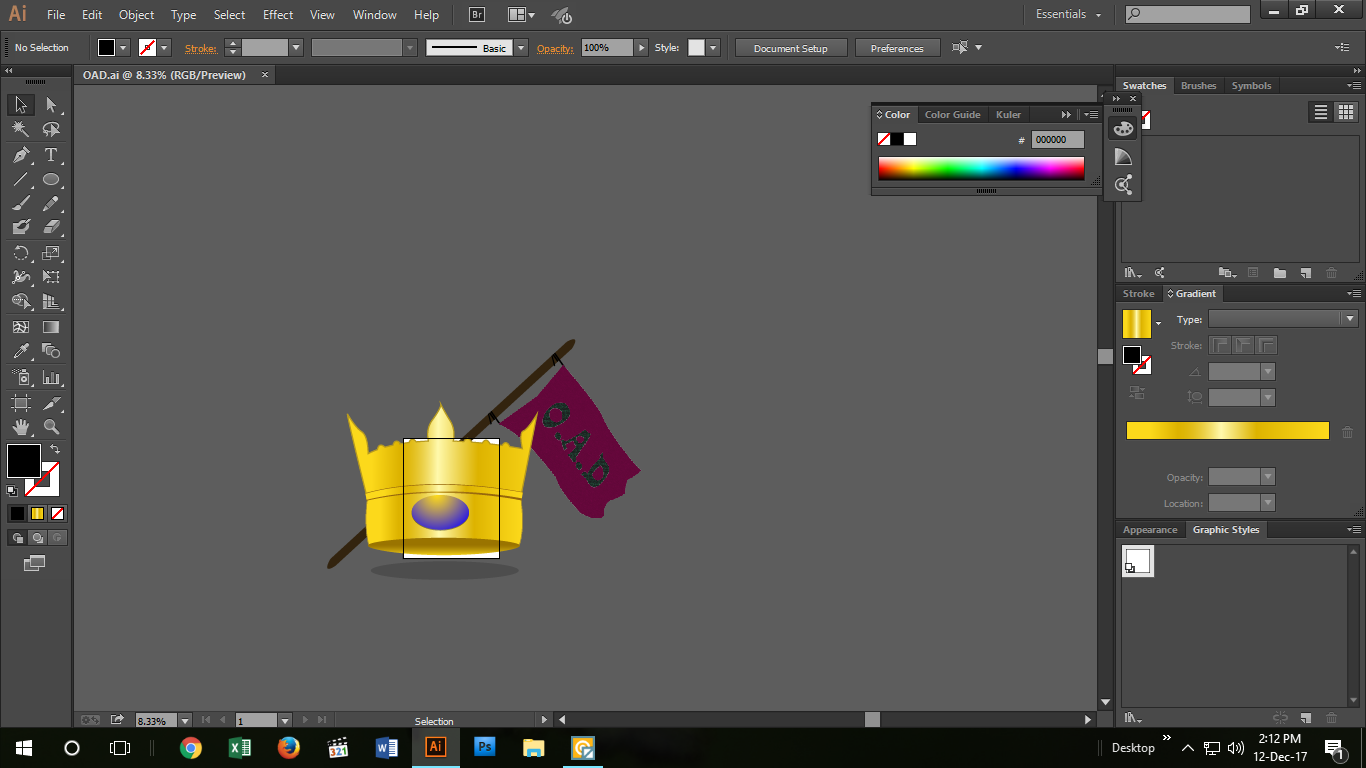Open Preferences
The width and height of the screenshot is (1366, 768).
(x=897, y=47)
